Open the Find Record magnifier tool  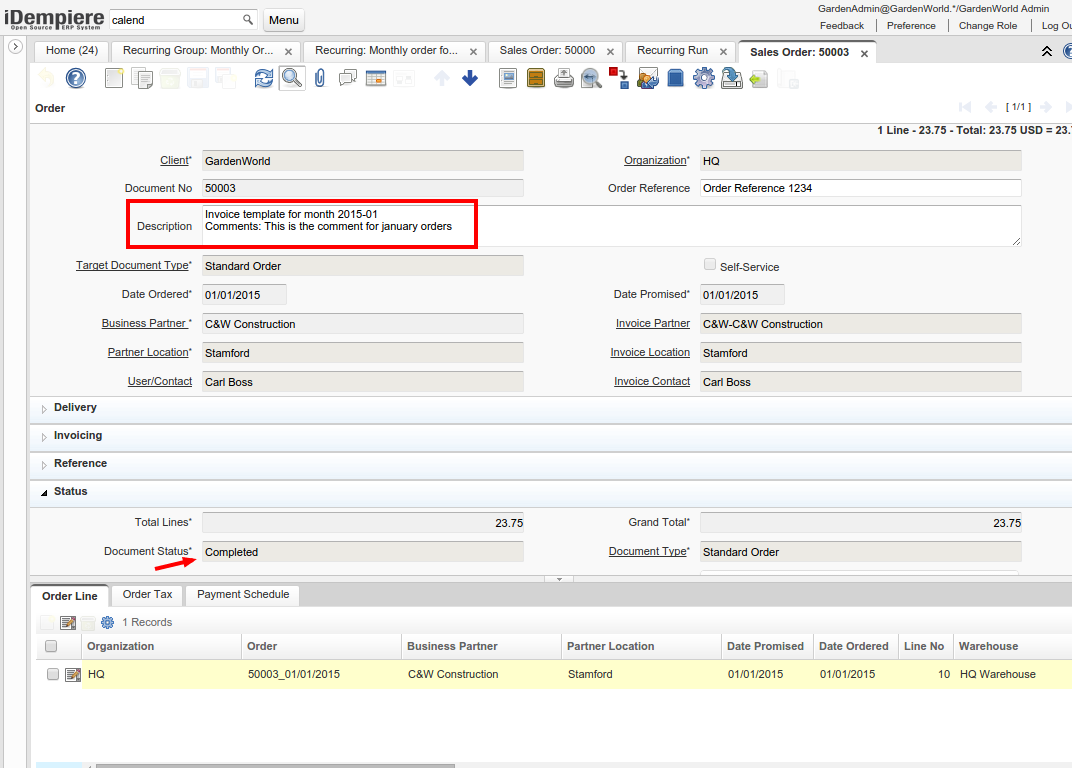pyautogui.click(x=291, y=78)
